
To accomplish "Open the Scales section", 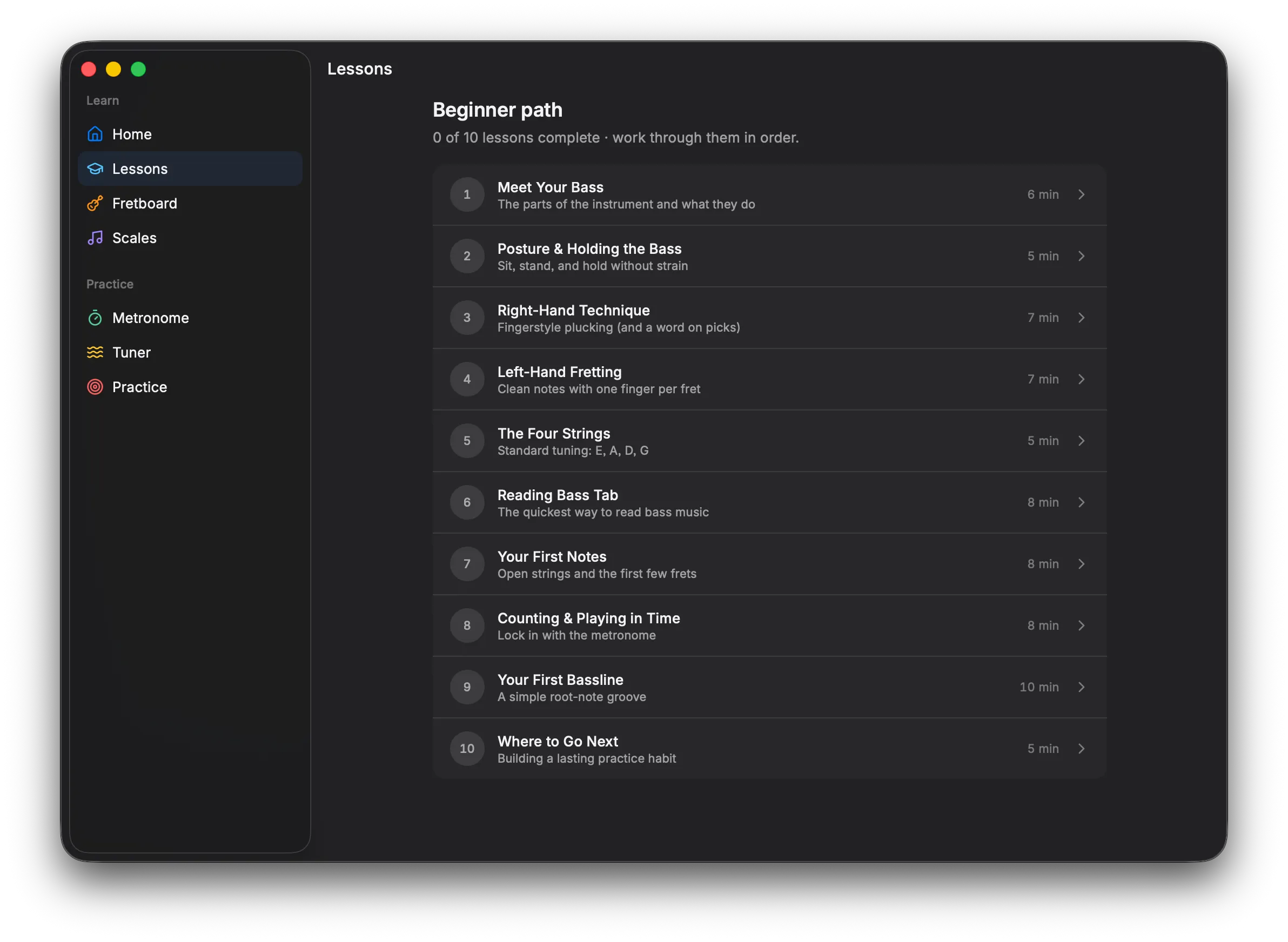I will (190, 238).
